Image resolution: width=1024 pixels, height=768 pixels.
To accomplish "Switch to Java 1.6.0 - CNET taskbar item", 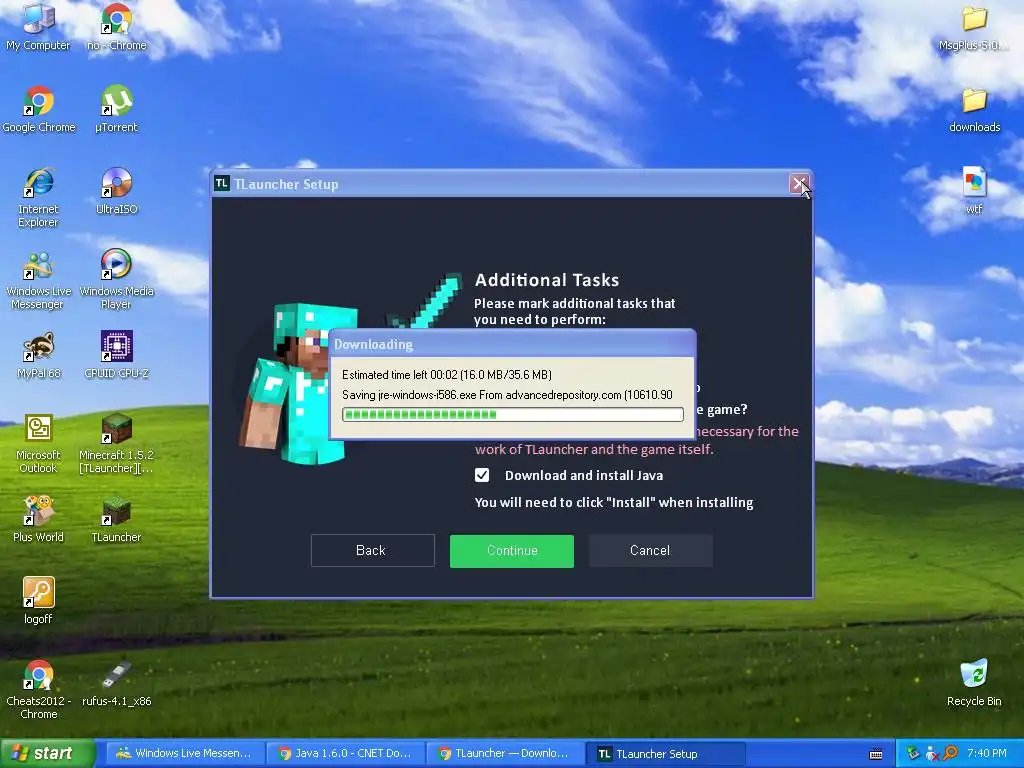I will click(344, 754).
